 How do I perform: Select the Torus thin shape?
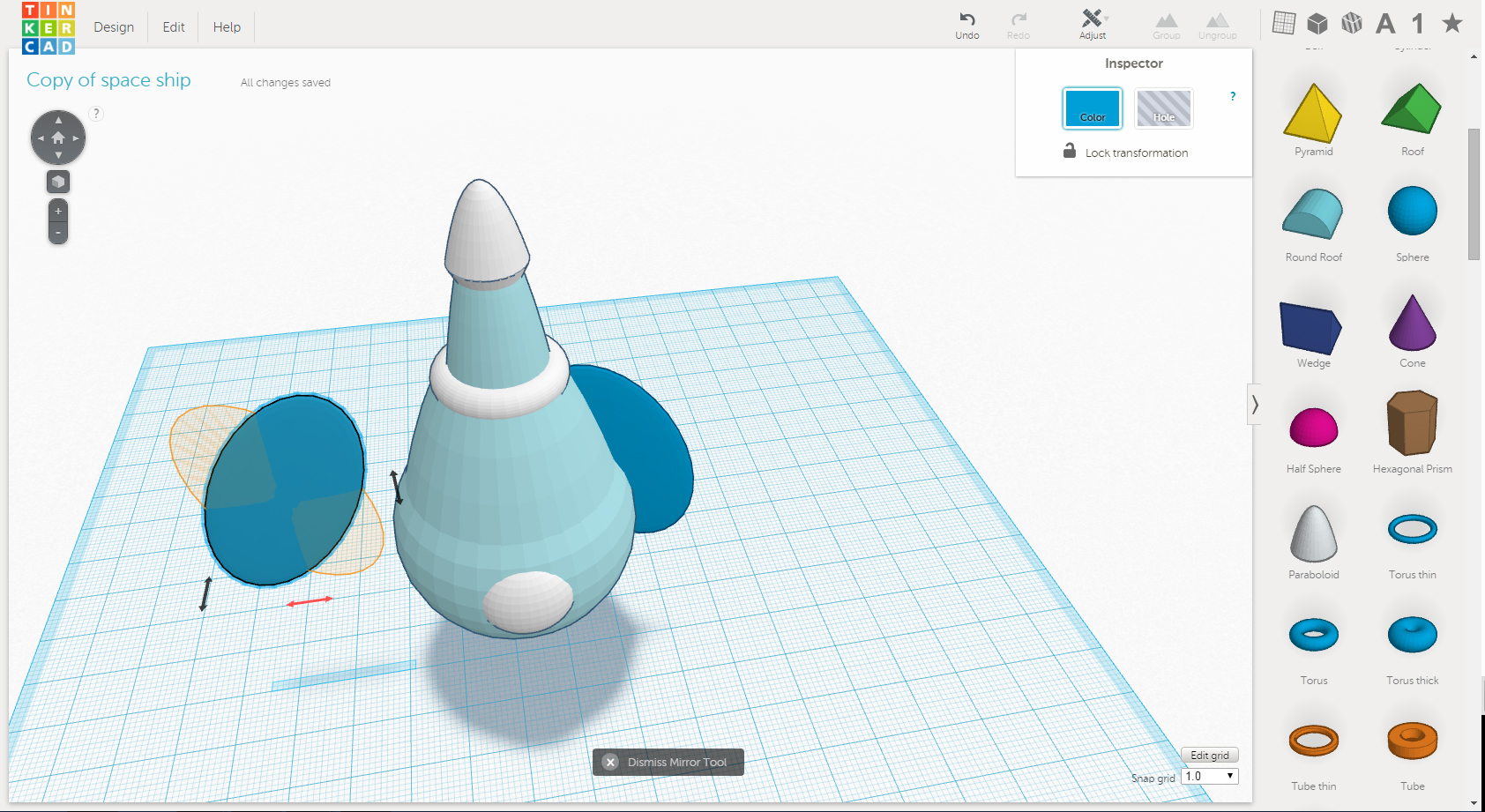(1413, 529)
